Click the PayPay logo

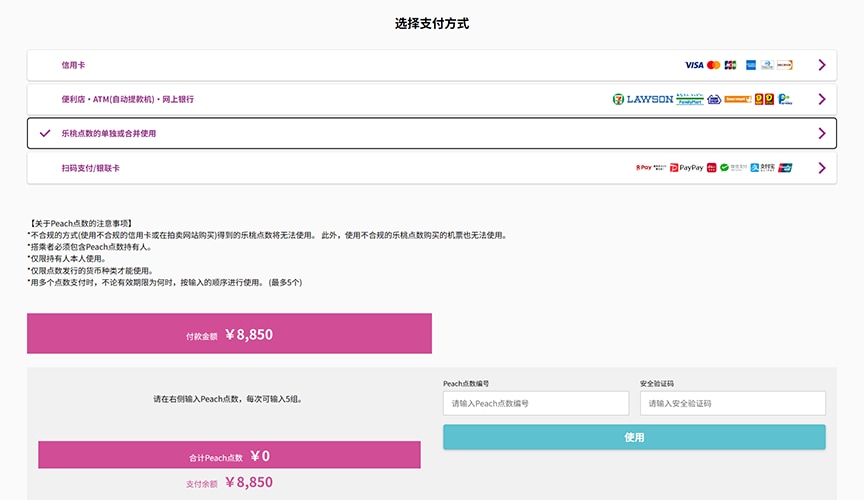click(x=686, y=168)
